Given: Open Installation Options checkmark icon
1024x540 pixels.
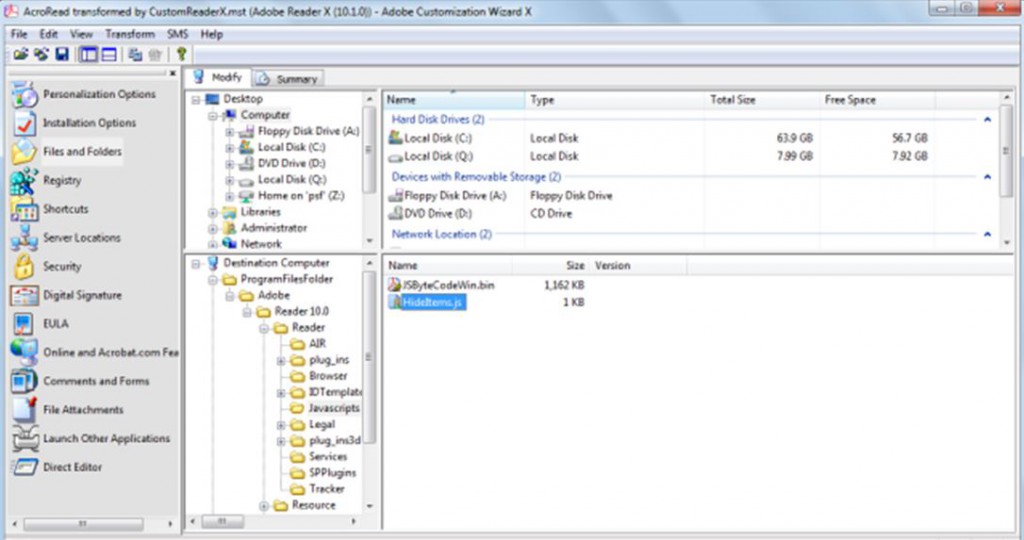Looking at the screenshot, I should coord(24,123).
